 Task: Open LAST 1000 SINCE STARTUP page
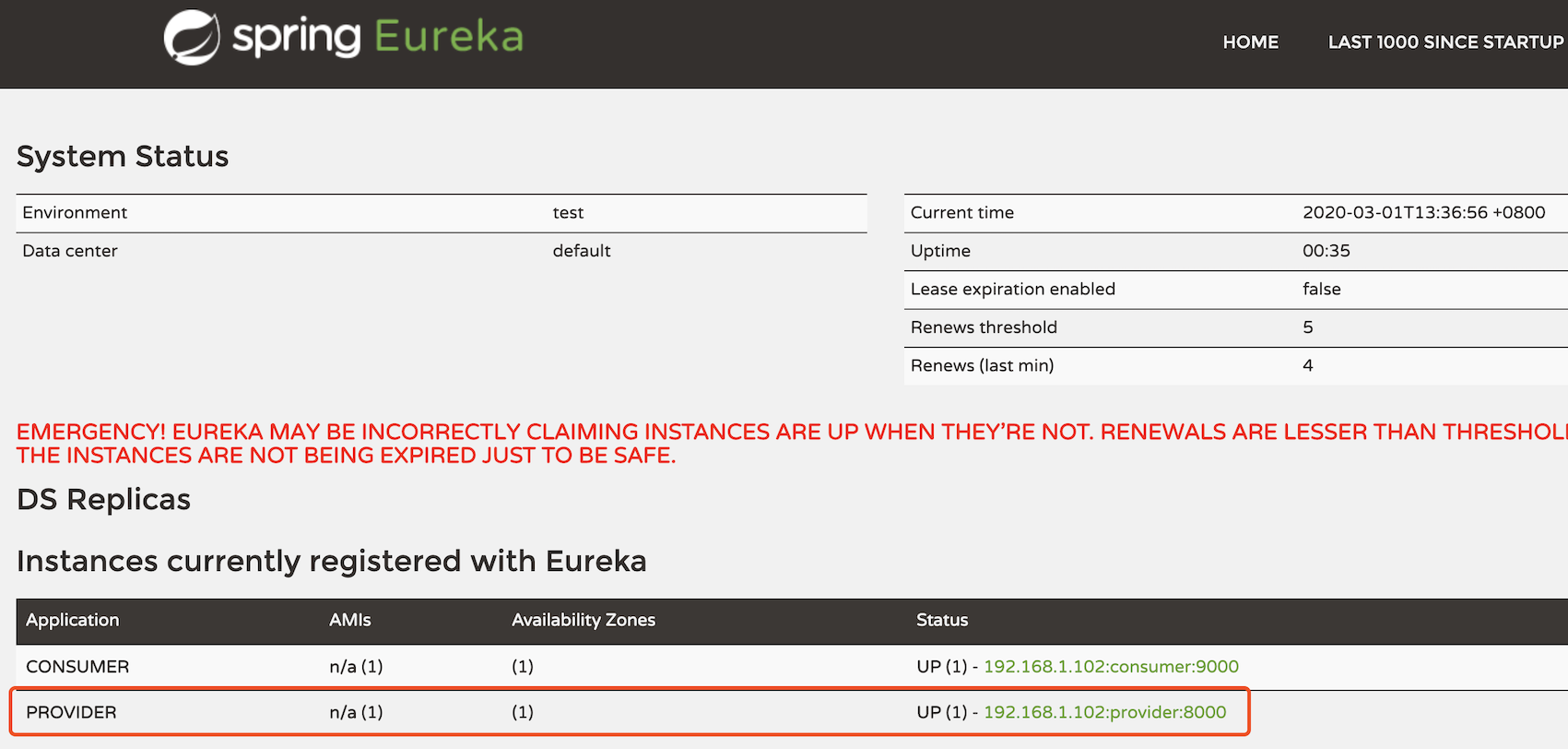(x=1445, y=42)
